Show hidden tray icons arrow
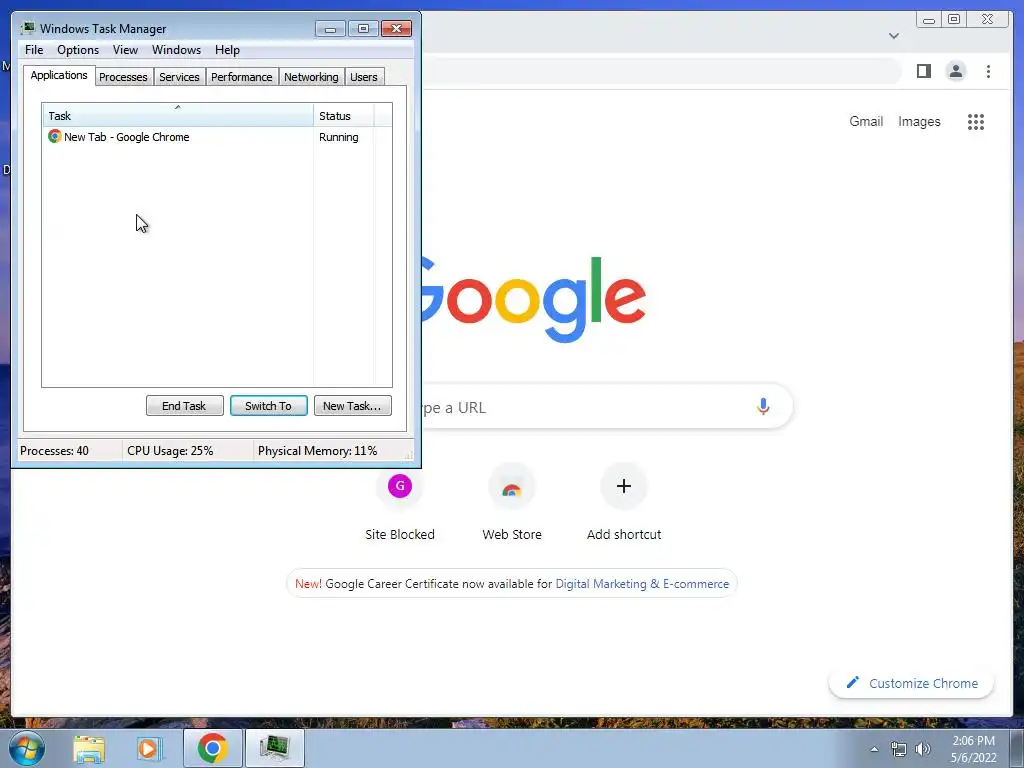Screen dimensions: 1024x768 click(x=874, y=749)
